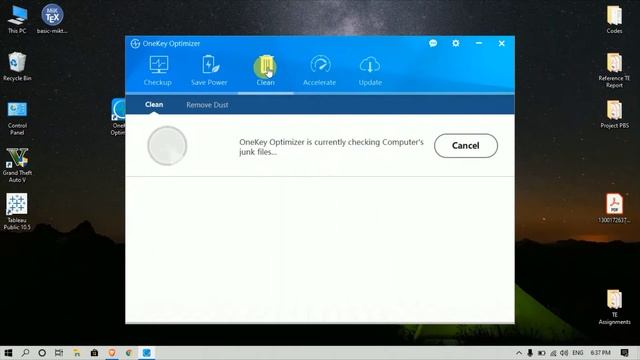Viewport: 640px width, 360px height.
Task: Select the Recycle Bin icon
Action: click(x=17, y=67)
